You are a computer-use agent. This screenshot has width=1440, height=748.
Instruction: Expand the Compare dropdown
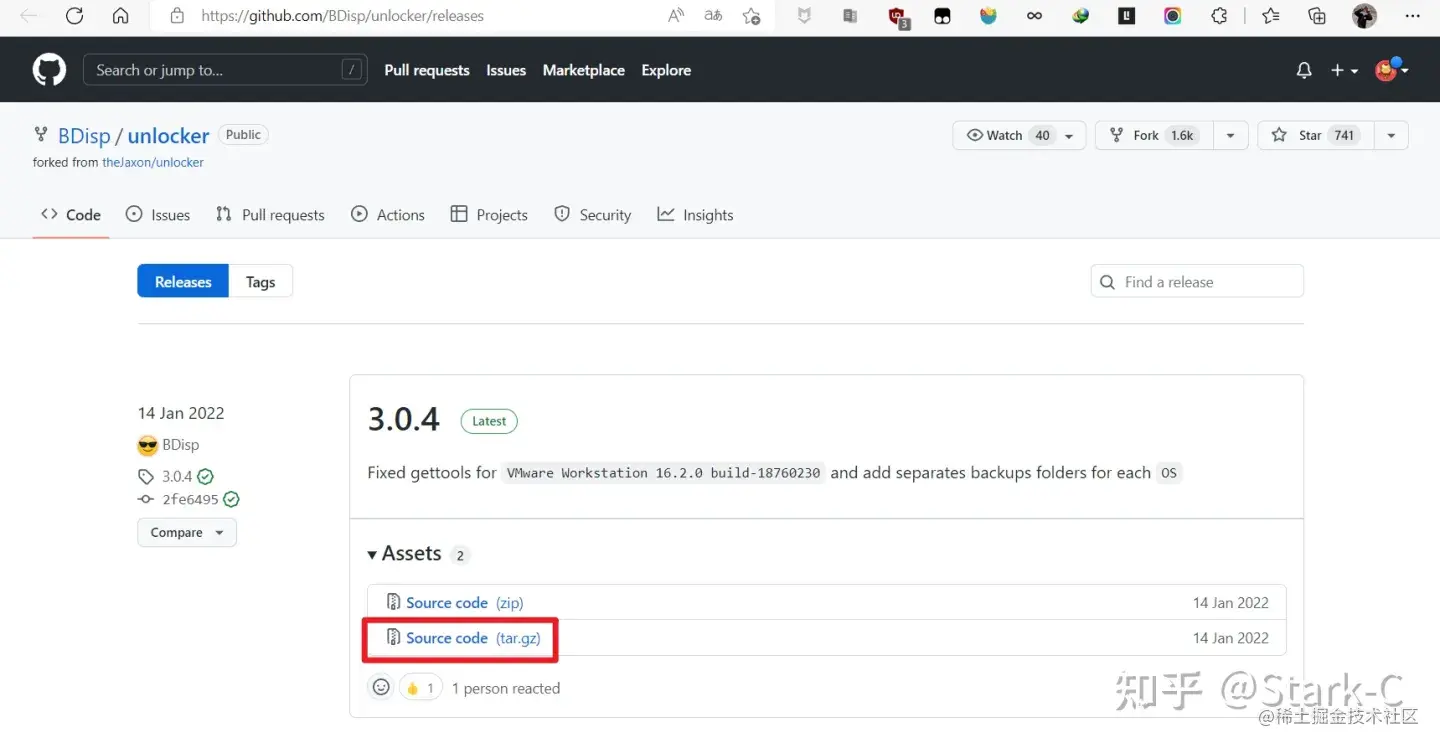tap(187, 533)
